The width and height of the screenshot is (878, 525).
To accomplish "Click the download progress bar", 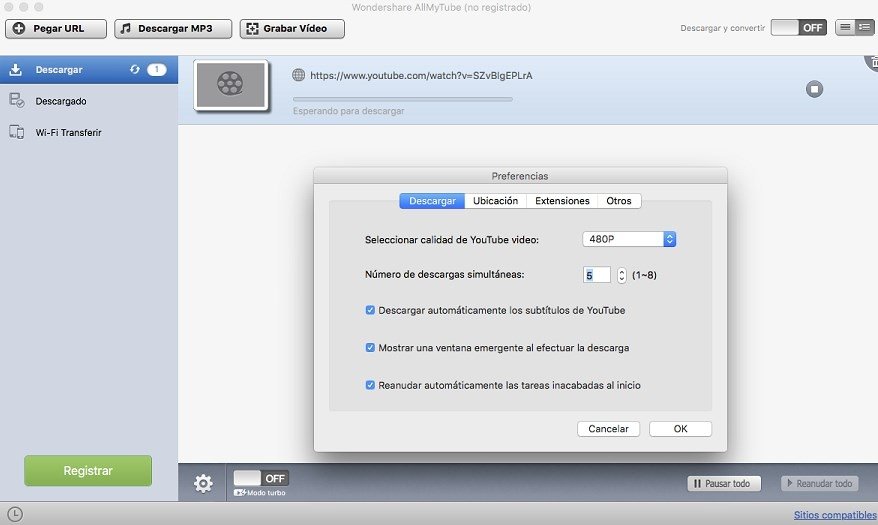I will tap(403, 99).
